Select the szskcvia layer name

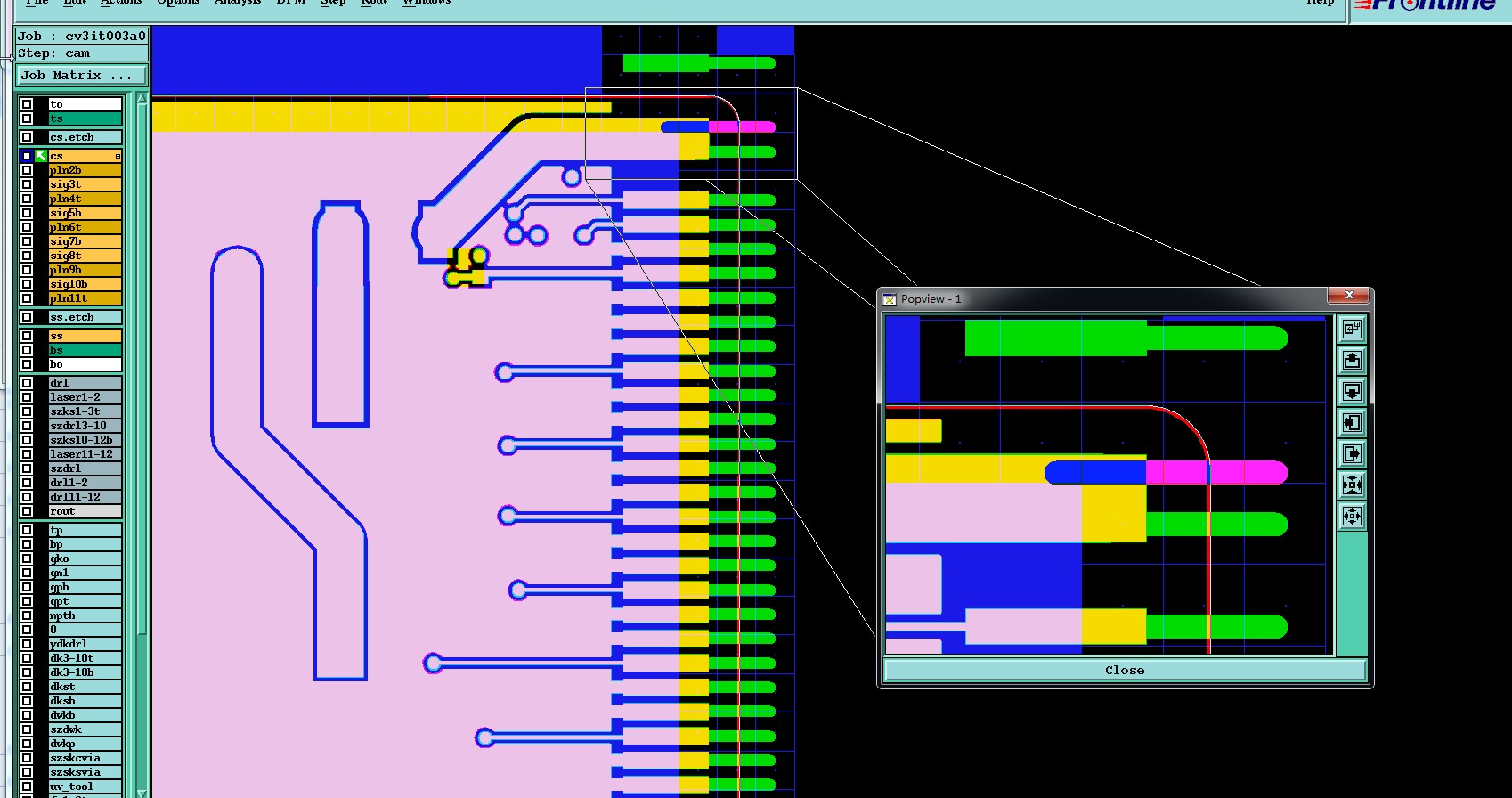[85, 758]
